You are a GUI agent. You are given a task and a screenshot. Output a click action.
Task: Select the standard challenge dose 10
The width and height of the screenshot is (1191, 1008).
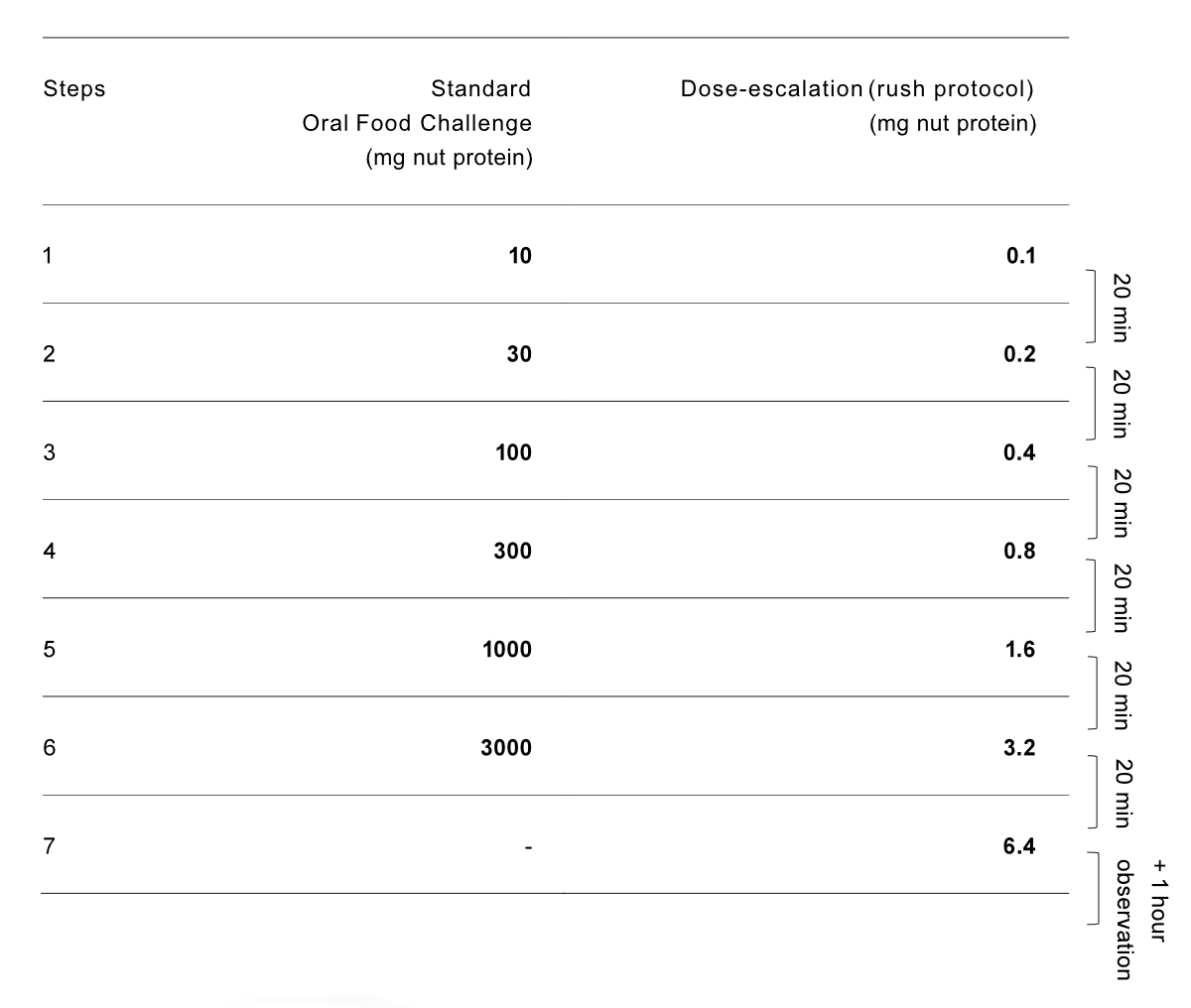pos(520,256)
